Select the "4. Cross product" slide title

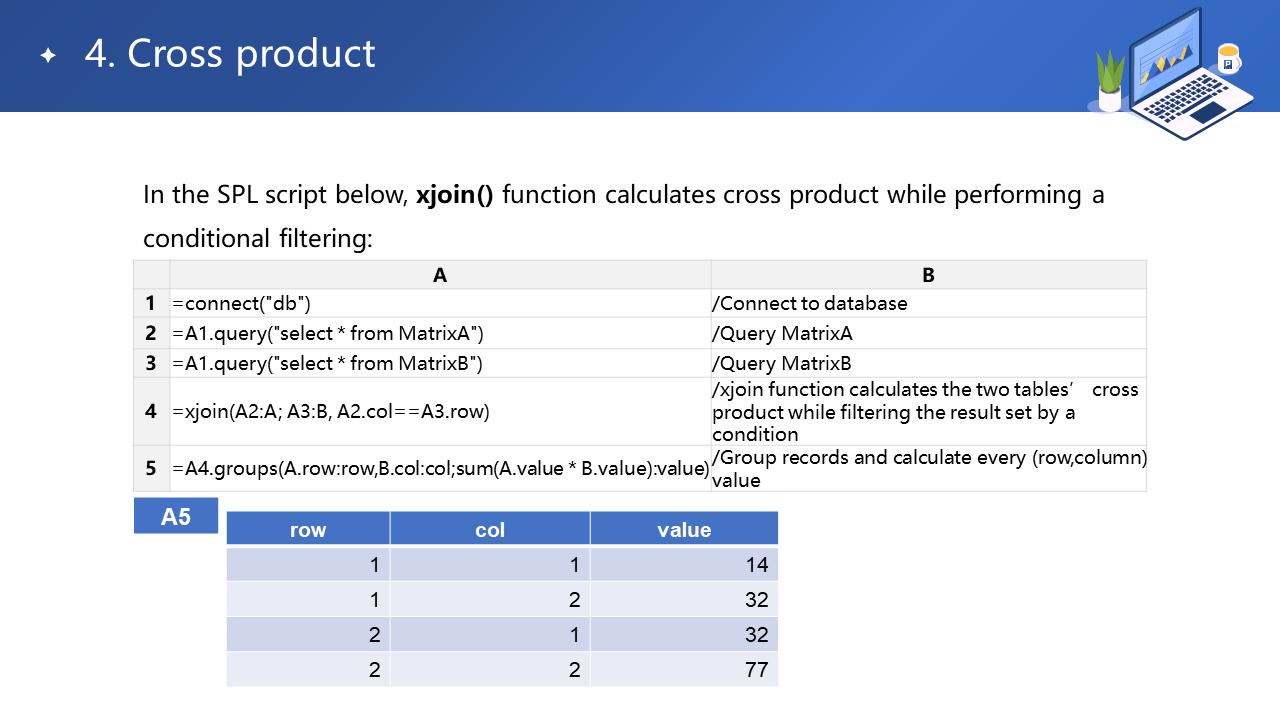(230, 54)
